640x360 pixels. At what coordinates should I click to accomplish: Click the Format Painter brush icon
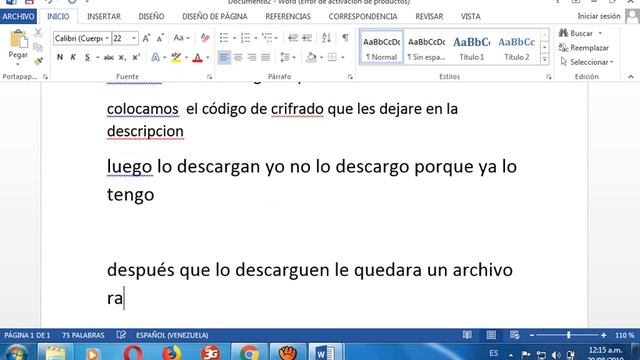pos(38,61)
